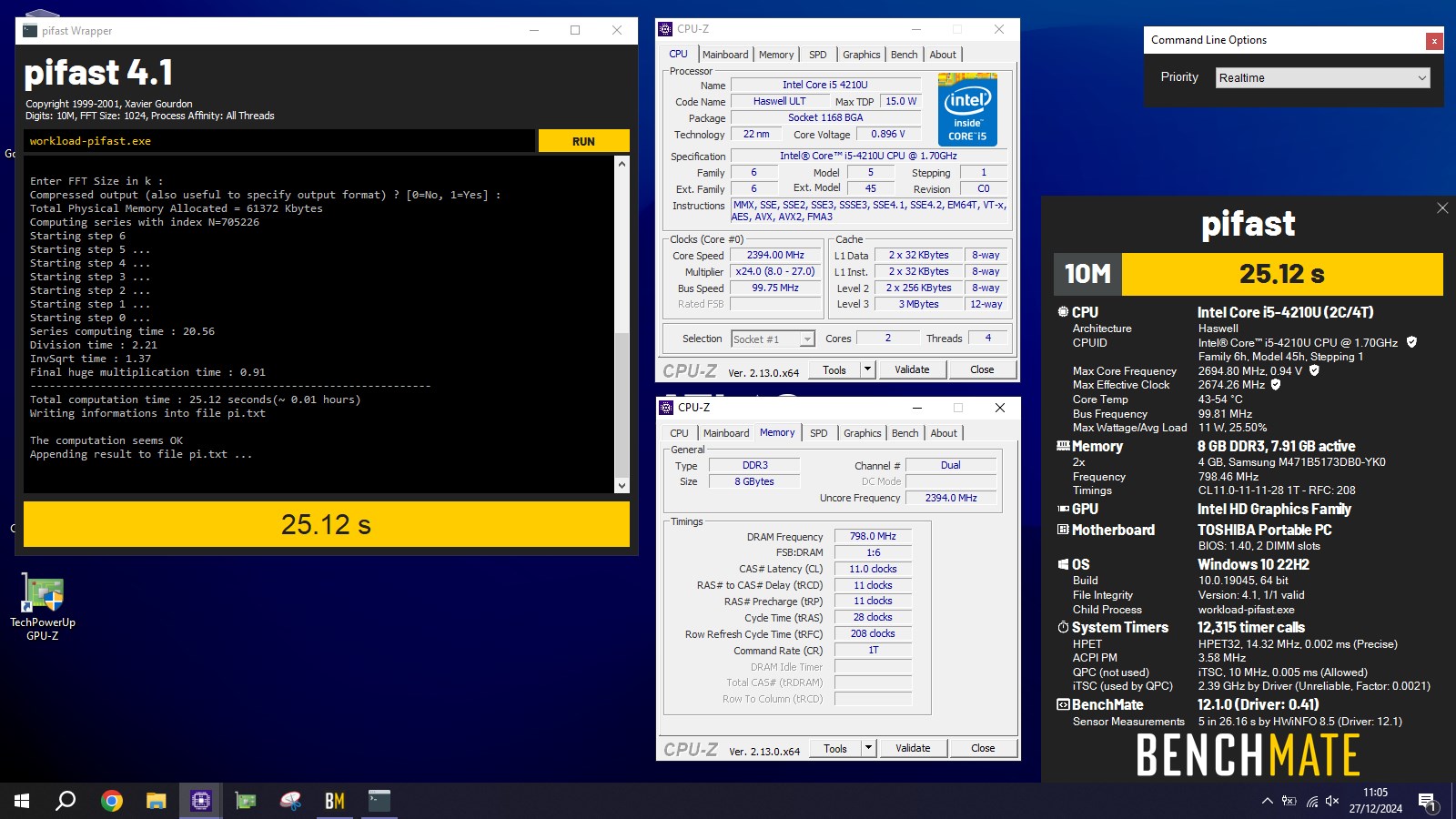Click the OS Windows icon in BenchMate panel
Viewport: 1456px width, 819px height.
tap(1063, 564)
